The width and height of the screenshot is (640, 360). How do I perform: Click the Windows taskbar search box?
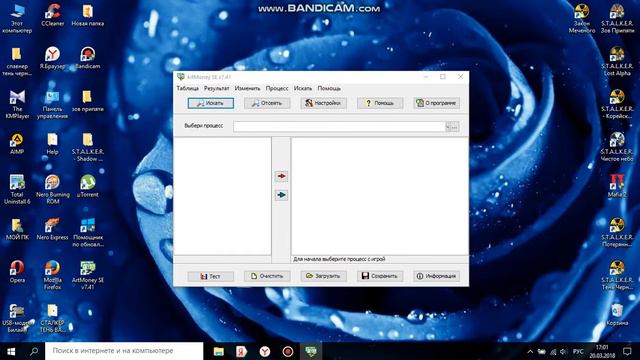[x=124, y=351]
